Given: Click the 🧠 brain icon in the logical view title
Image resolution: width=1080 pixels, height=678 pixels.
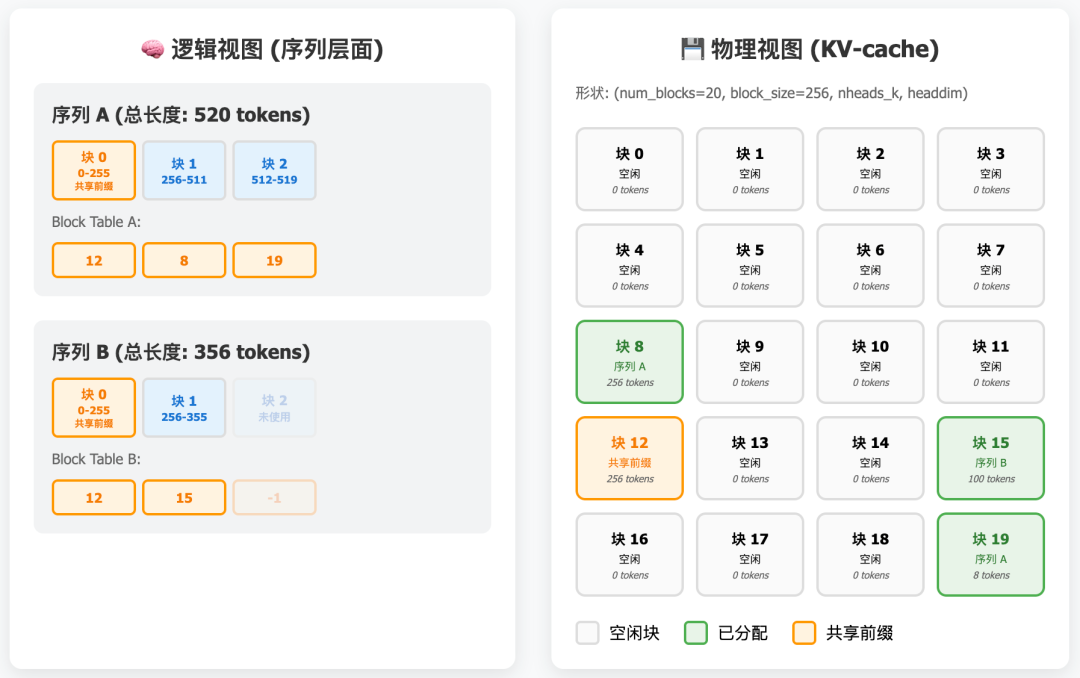Looking at the screenshot, I should pos(150,47).
